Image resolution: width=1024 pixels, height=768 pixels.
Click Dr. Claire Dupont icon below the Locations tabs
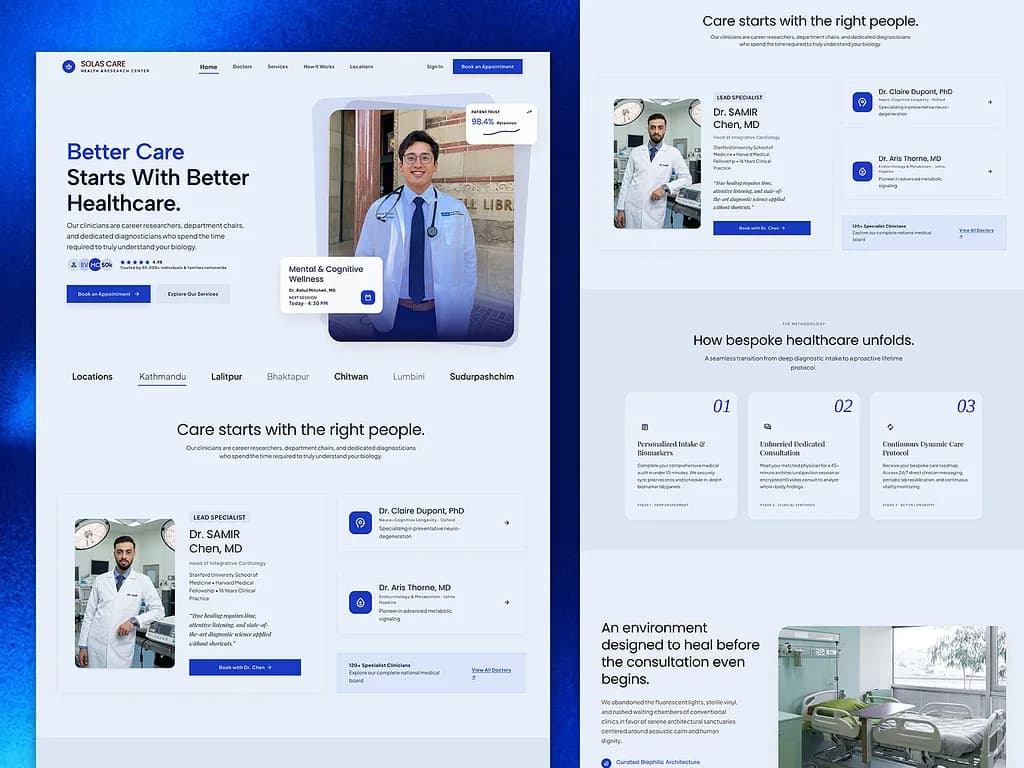(x=360, y=522)
